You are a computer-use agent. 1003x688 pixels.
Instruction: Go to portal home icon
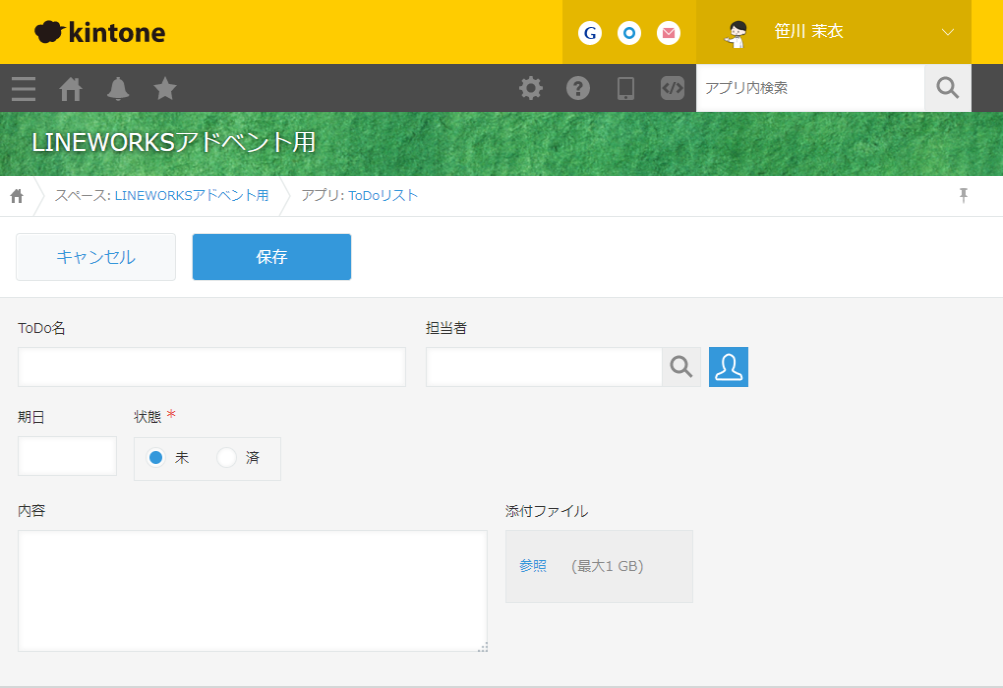point(70,88)
